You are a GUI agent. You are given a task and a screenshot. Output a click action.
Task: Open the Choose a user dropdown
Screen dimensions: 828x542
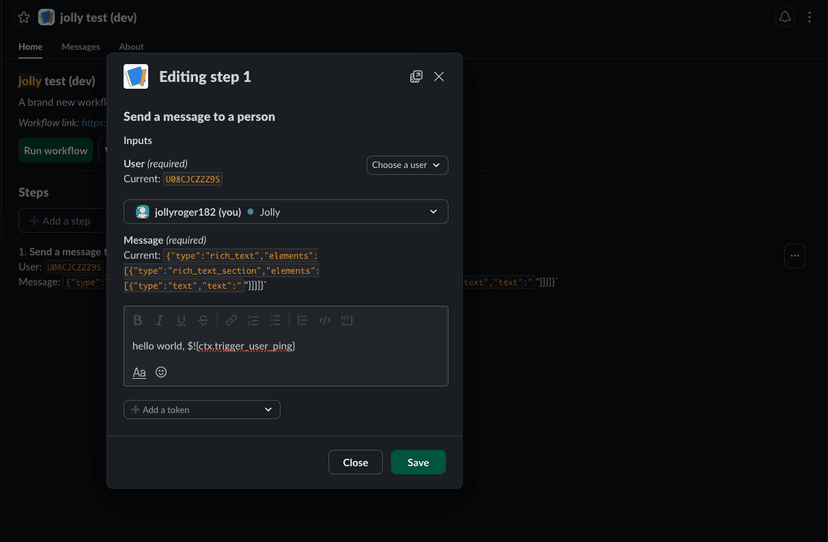(407, 165)
